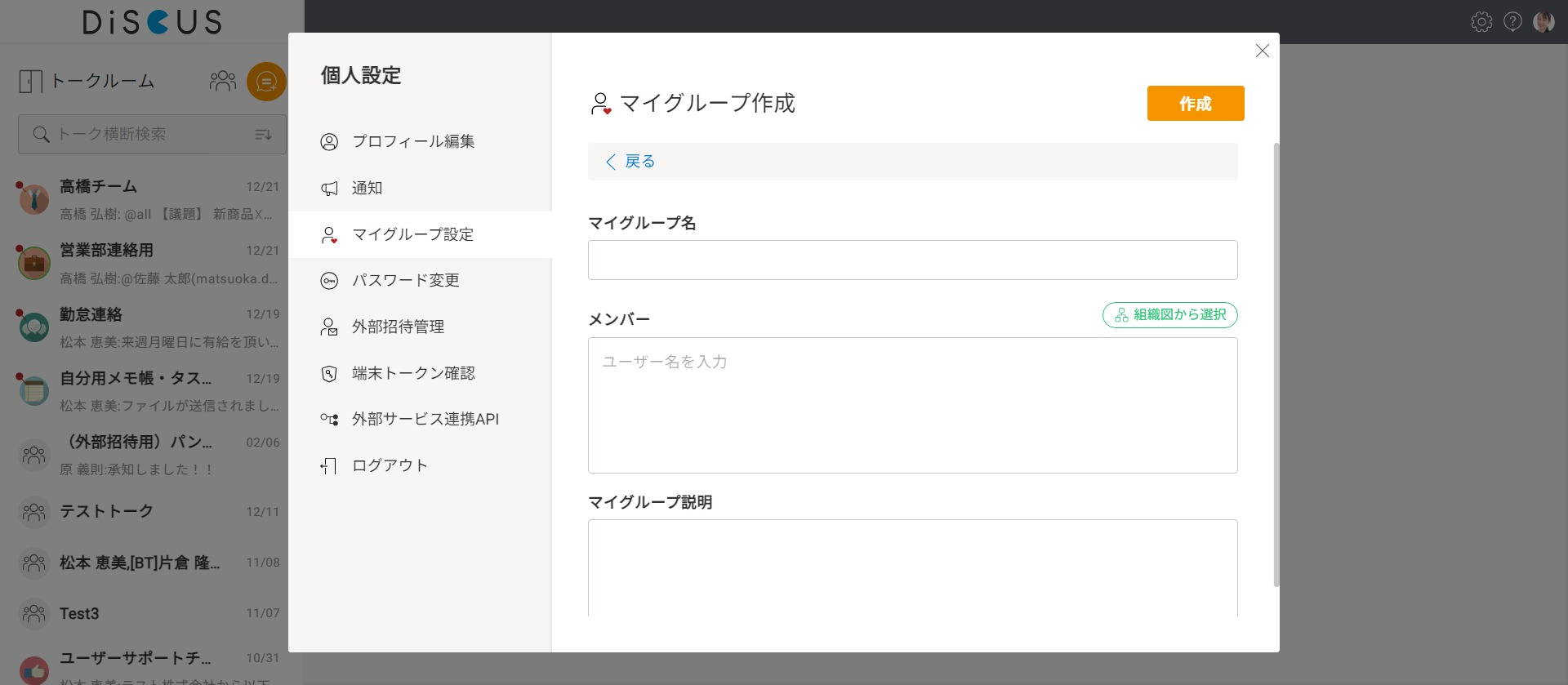Click the org chart icon in 組織図から選択
Image resolution: width=1568 pixels, height=685 pixels.
pyautogui.click(x=1121, y=315)
